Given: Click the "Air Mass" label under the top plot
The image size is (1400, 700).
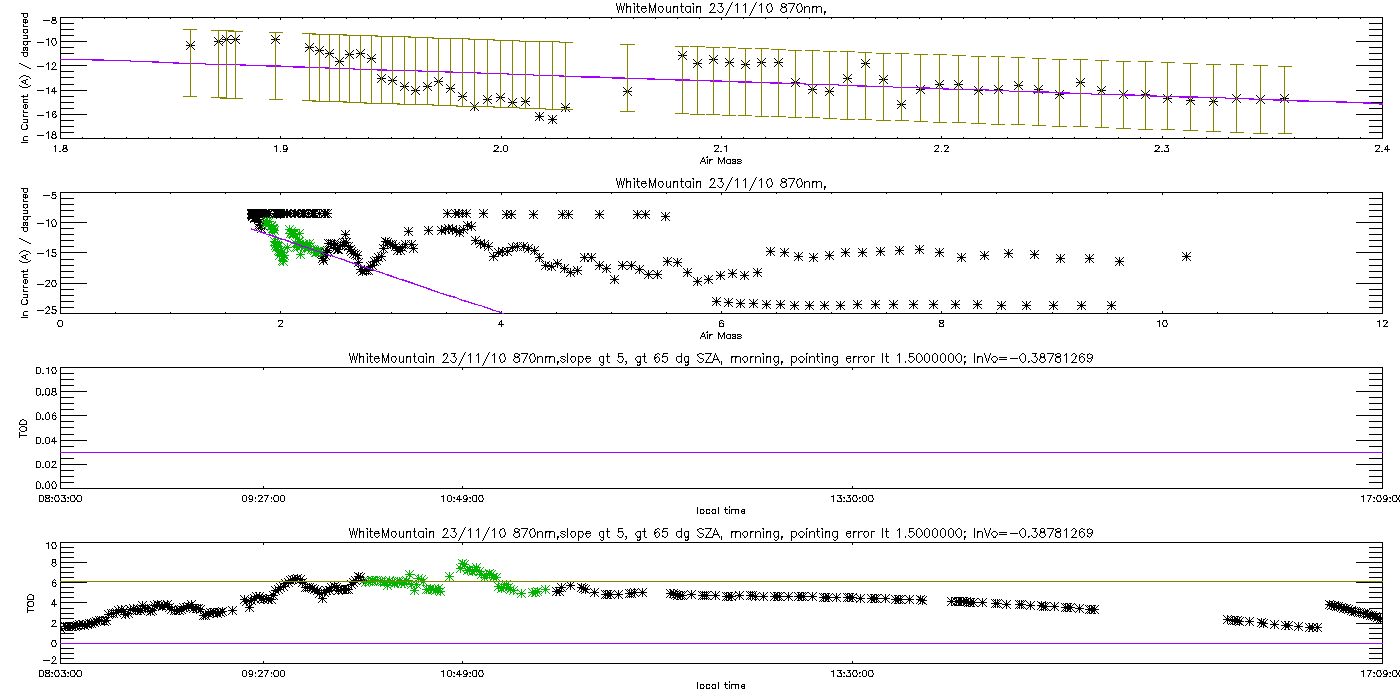Looking at the screenshot, I should click(x=720, y=160).
